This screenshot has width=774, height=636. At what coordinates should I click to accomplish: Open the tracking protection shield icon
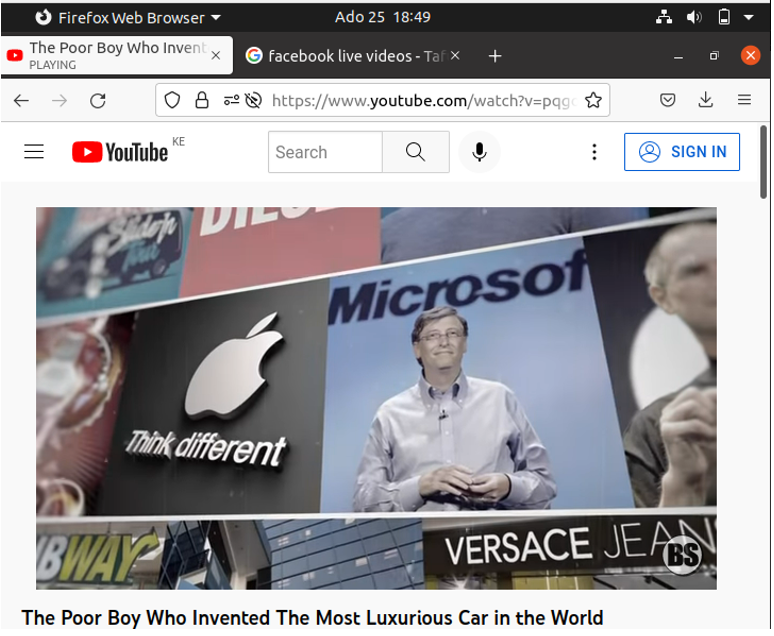pyautogui.click(x=172, y=100)
